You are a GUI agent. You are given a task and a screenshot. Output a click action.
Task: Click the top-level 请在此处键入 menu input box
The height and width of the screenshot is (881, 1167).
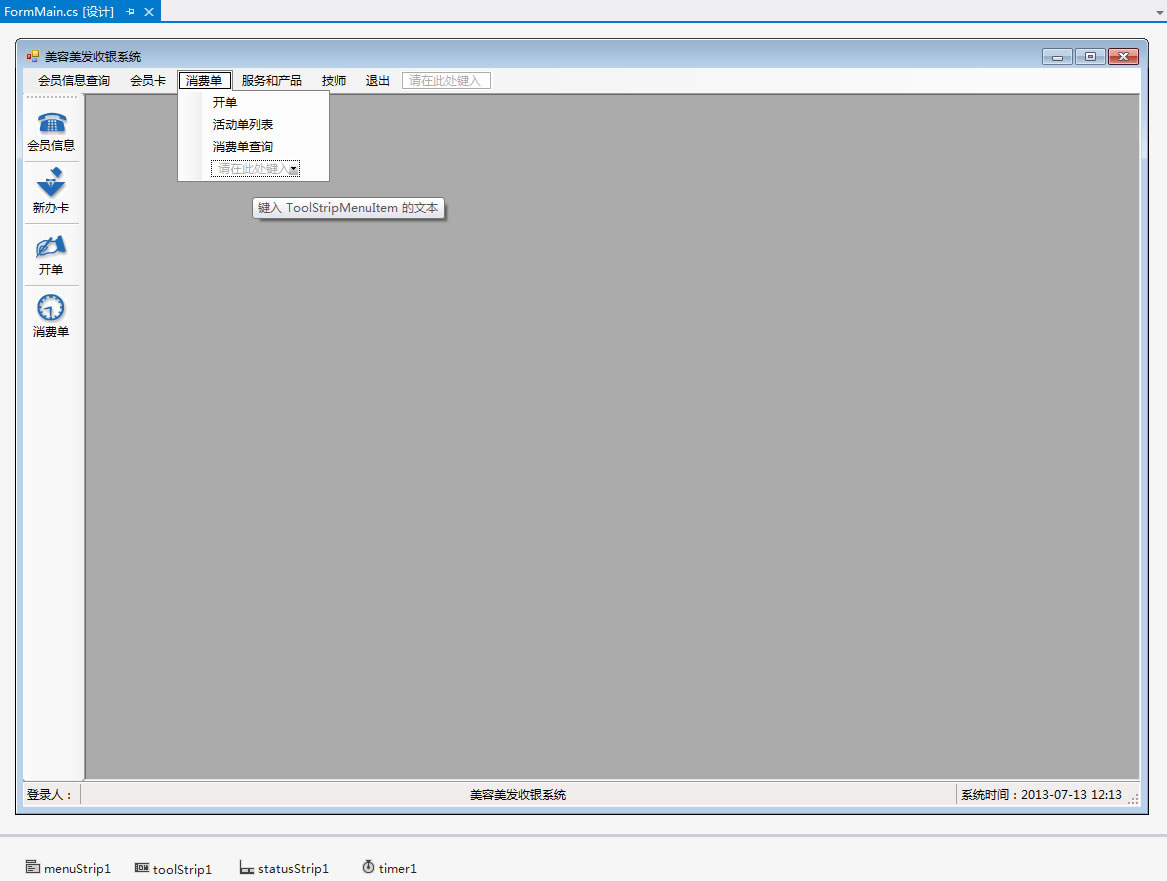coord(446,81)
